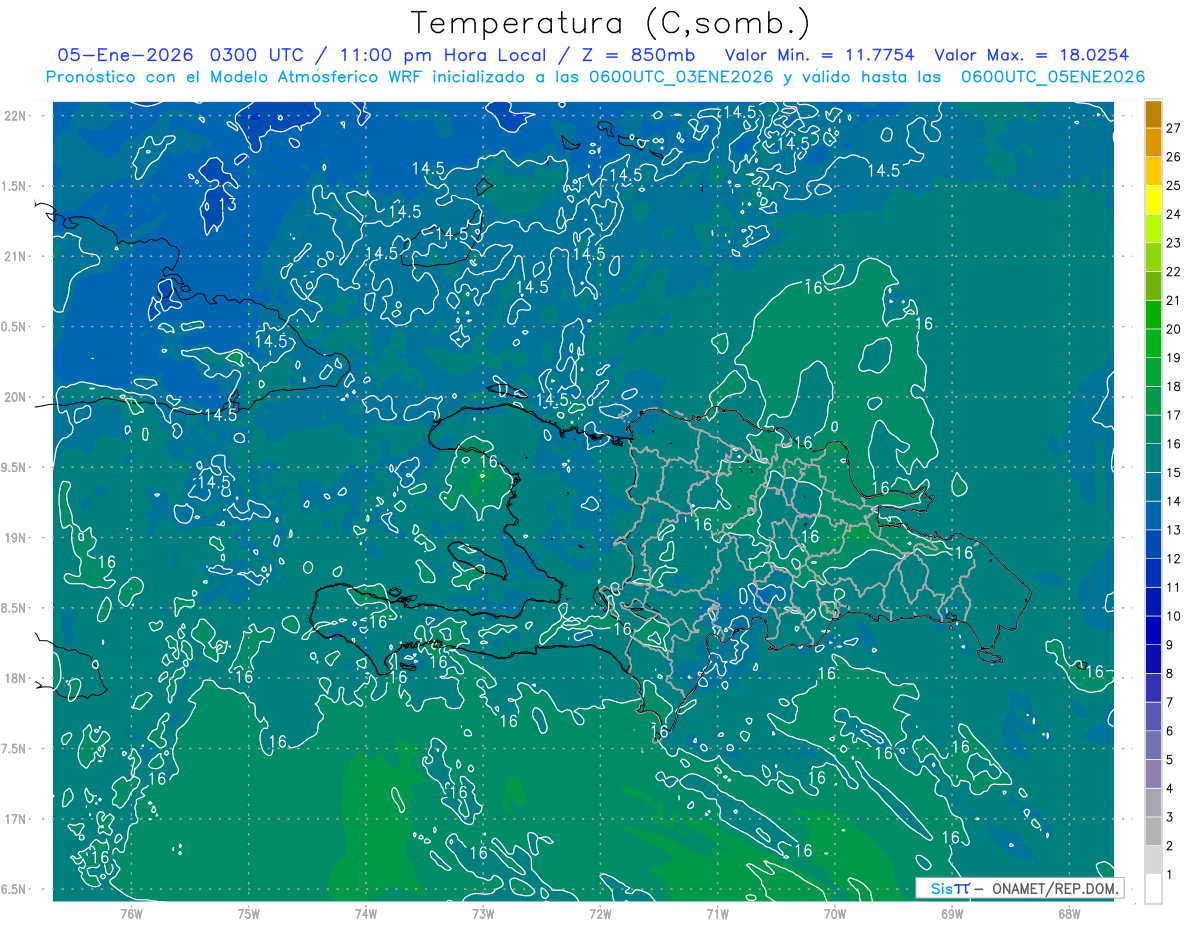Click the color scale label '21'
Screen dimensions: 1200x927
(x=1173, y=301)
